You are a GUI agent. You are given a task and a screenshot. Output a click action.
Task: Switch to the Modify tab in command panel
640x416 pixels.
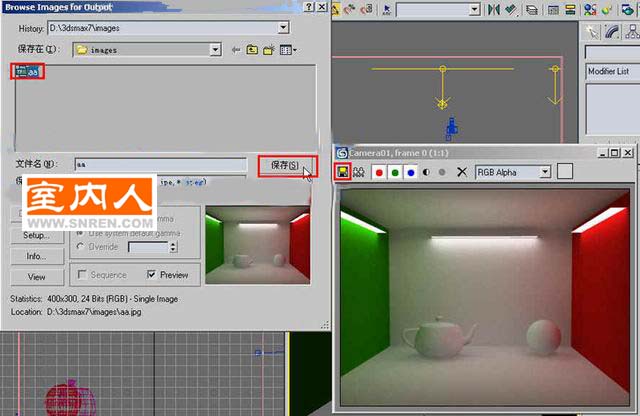[x=612, y=32]
